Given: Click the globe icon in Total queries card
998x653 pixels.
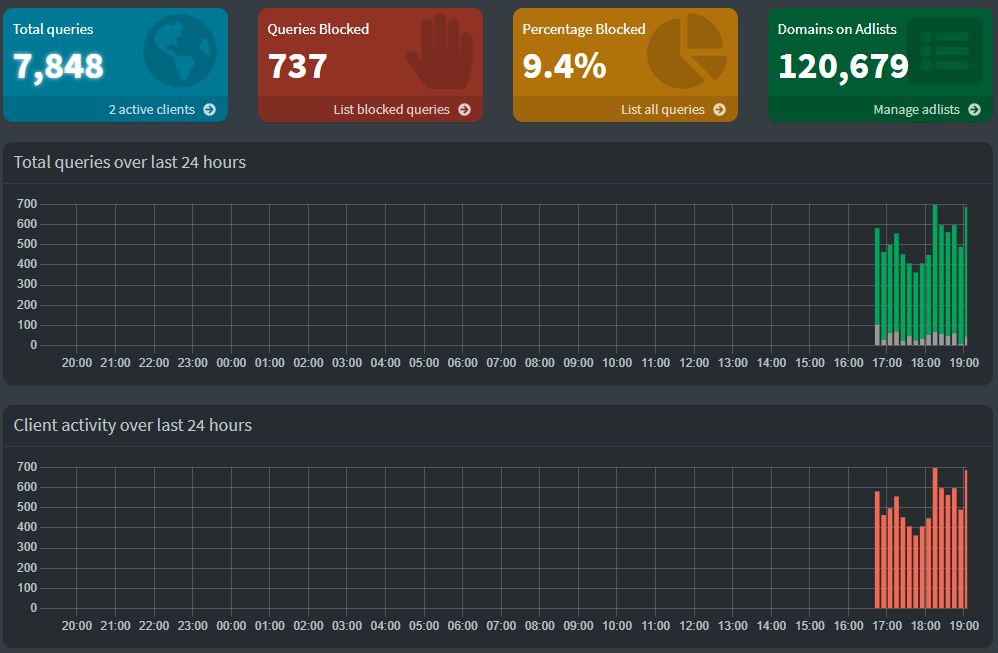Looking at the screenshot, I should coord(179,52).
